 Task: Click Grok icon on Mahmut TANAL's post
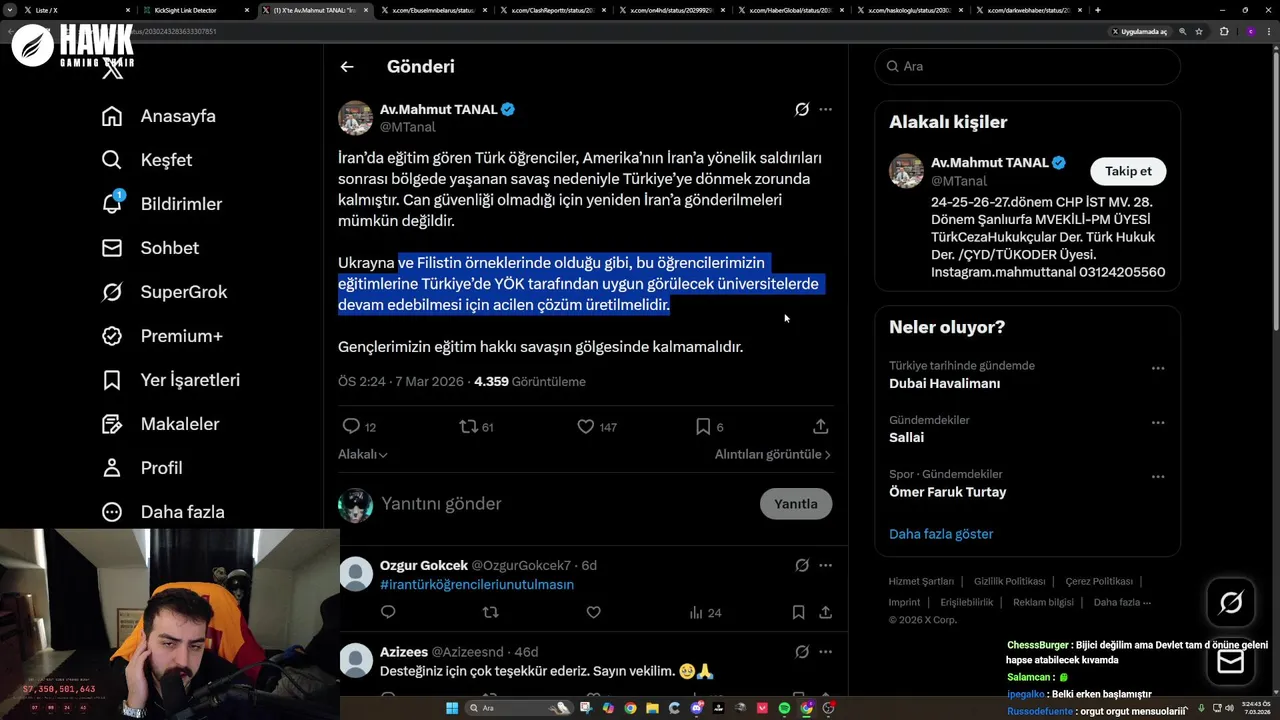point(801,109)
